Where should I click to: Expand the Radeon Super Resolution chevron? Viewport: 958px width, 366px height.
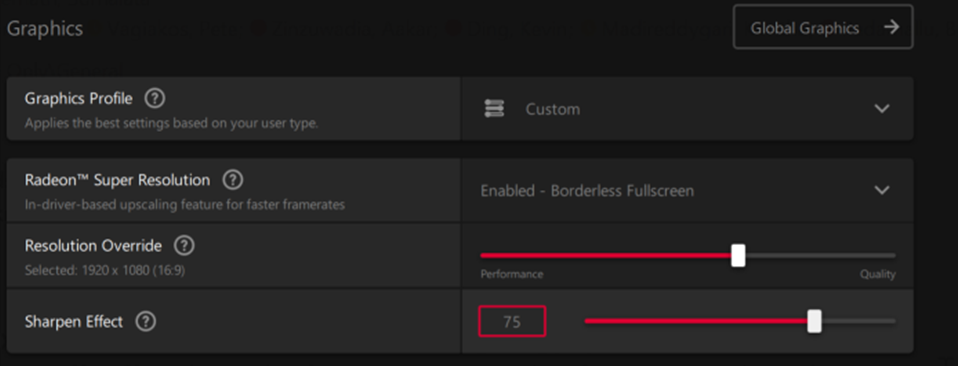882,190
